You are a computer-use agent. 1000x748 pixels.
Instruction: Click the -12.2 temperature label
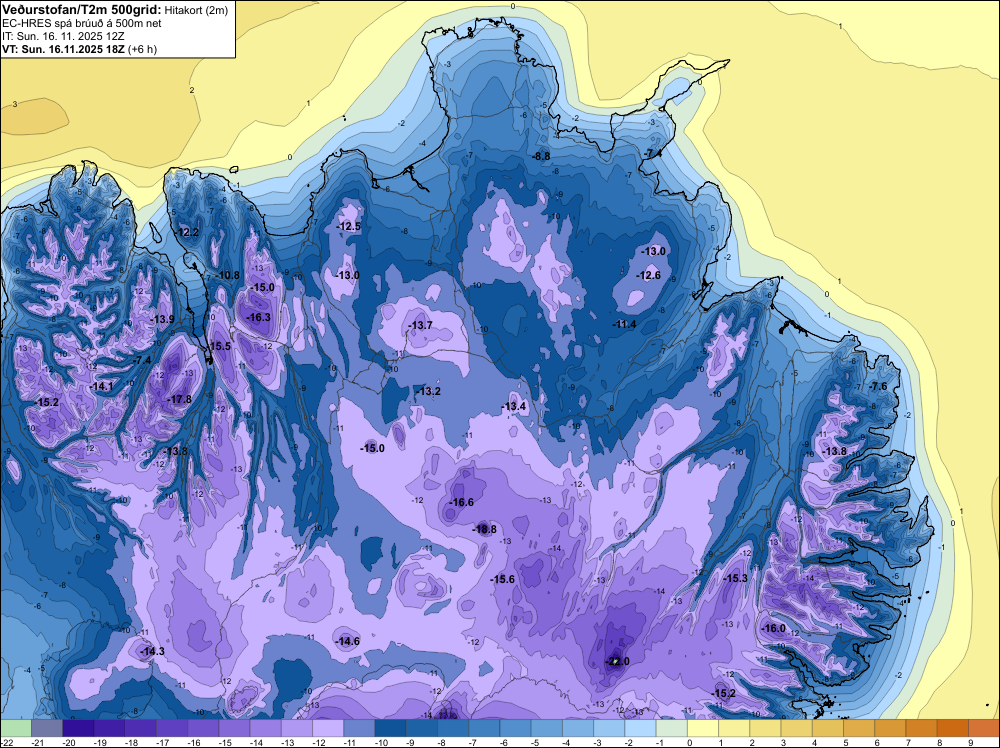(x=187, y=232)
